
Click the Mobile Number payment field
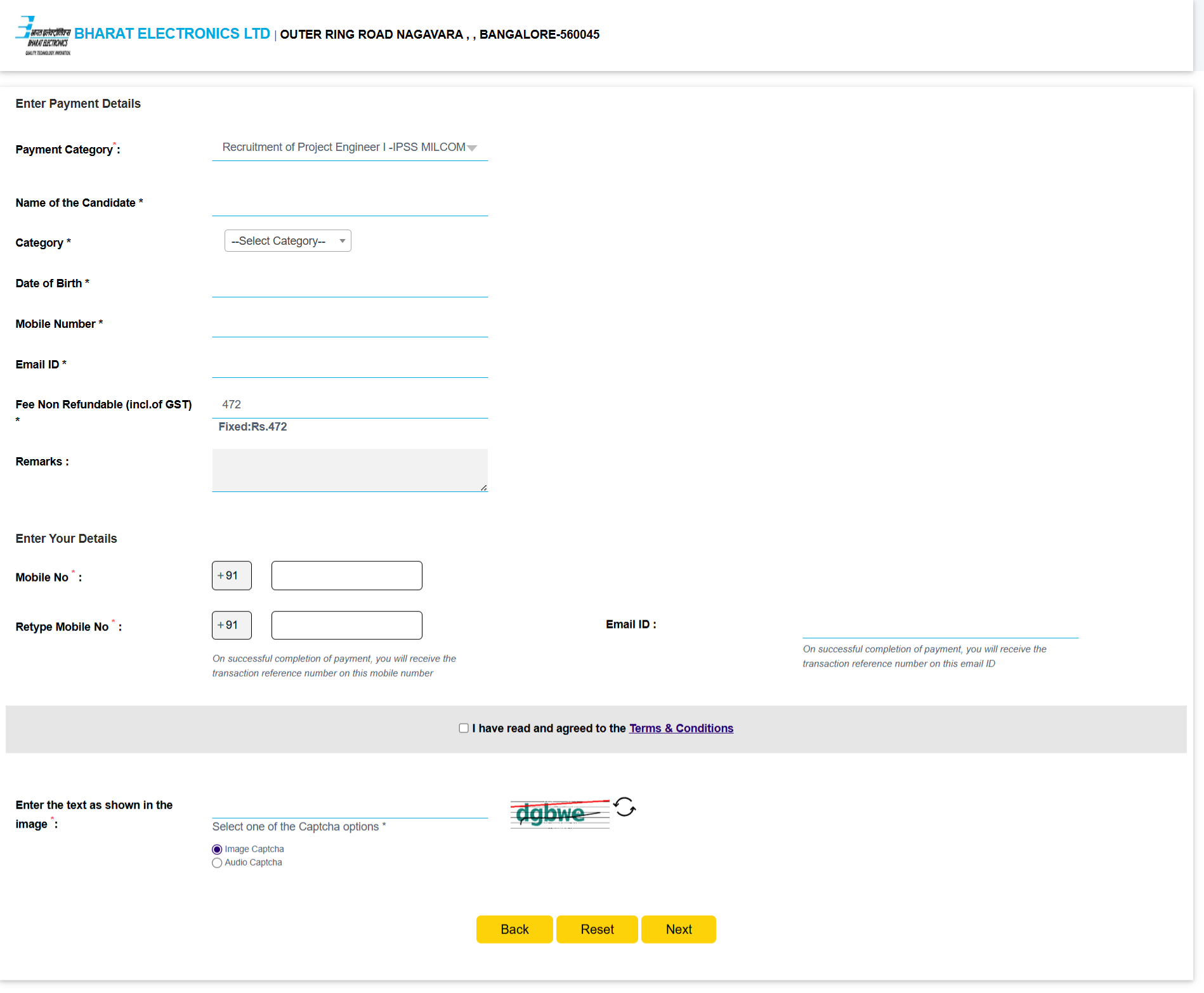[350, 325]
